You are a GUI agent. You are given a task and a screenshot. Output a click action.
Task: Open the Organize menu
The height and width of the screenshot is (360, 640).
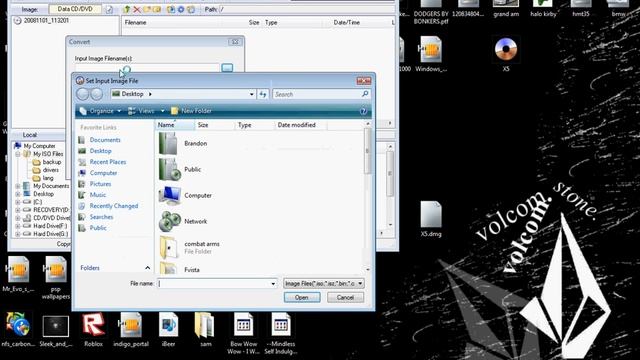tap(100, 111)
